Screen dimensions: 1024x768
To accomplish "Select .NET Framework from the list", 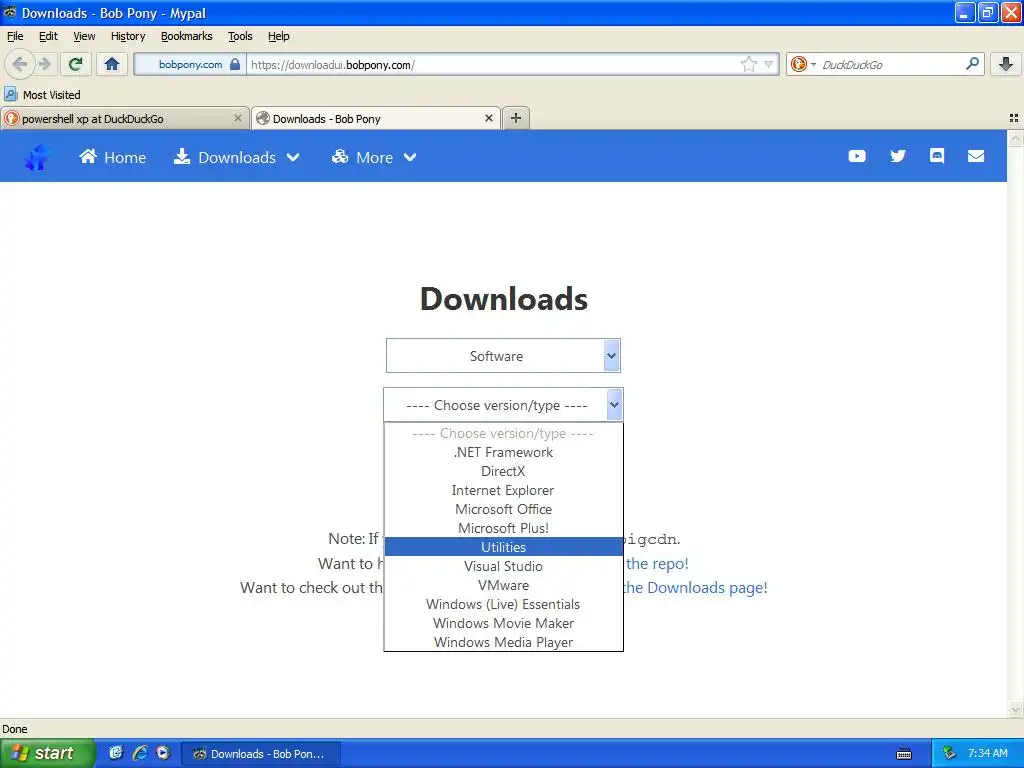I will click(504, 452).
